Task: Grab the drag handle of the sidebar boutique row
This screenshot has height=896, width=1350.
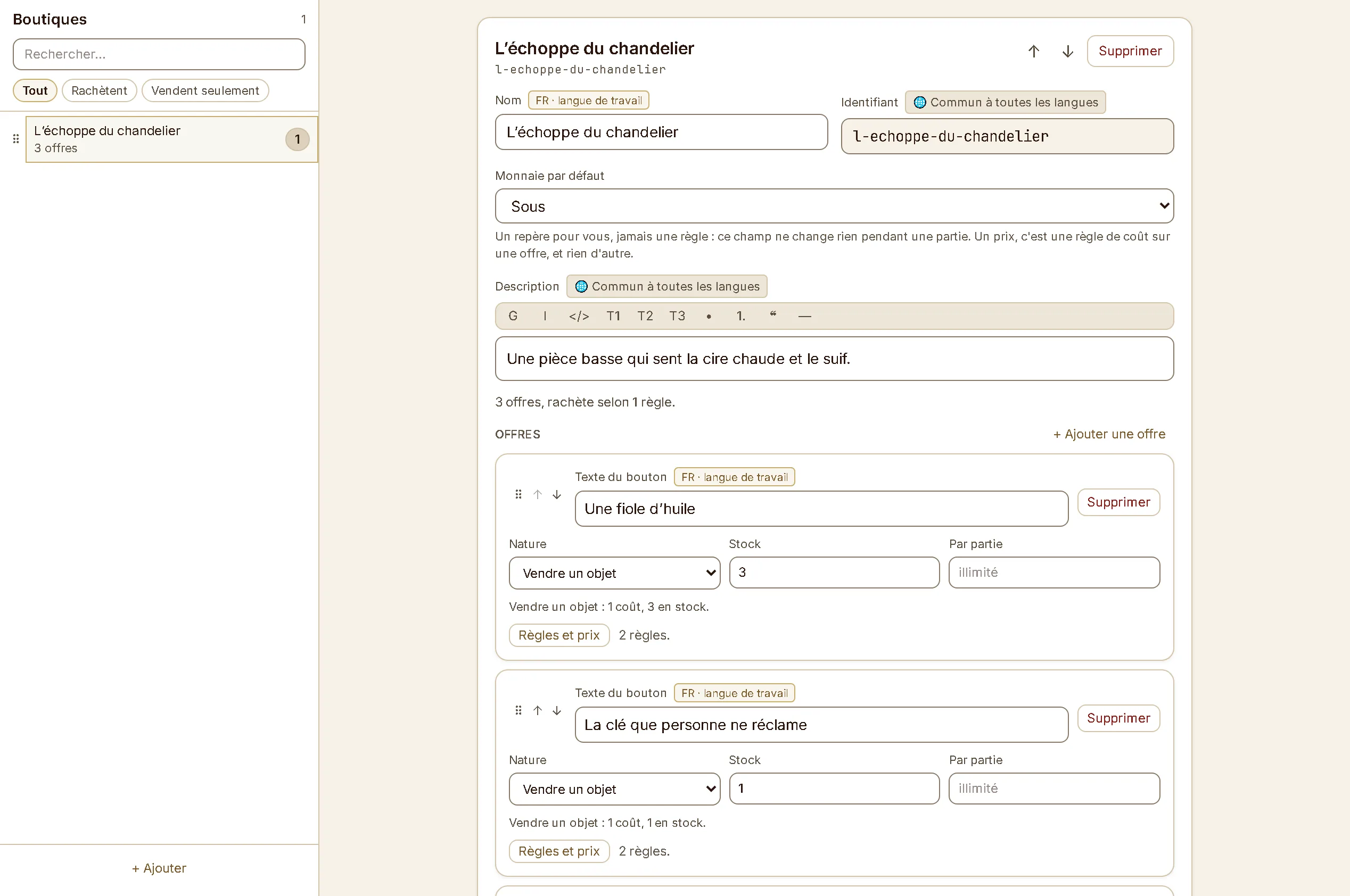Action: (16, 139)
